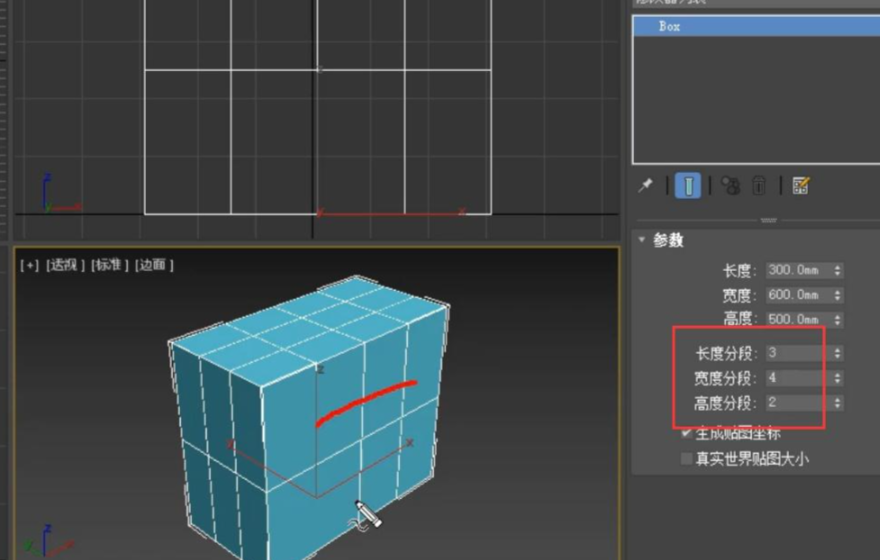This screenshot has width=880, height=560.
Task: Click the 高度 spinner arrows
Action: pos(837,320)
